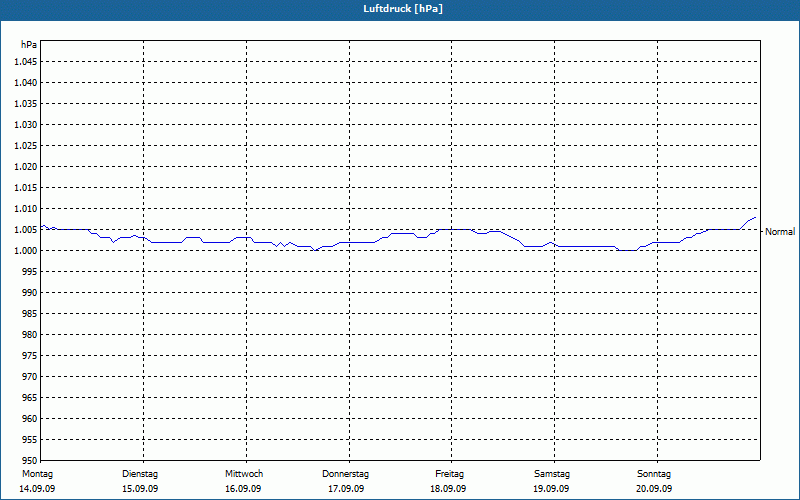Click the date 15.09.09
The height and width of the screenshot is (500, 800).
point(140,489)
